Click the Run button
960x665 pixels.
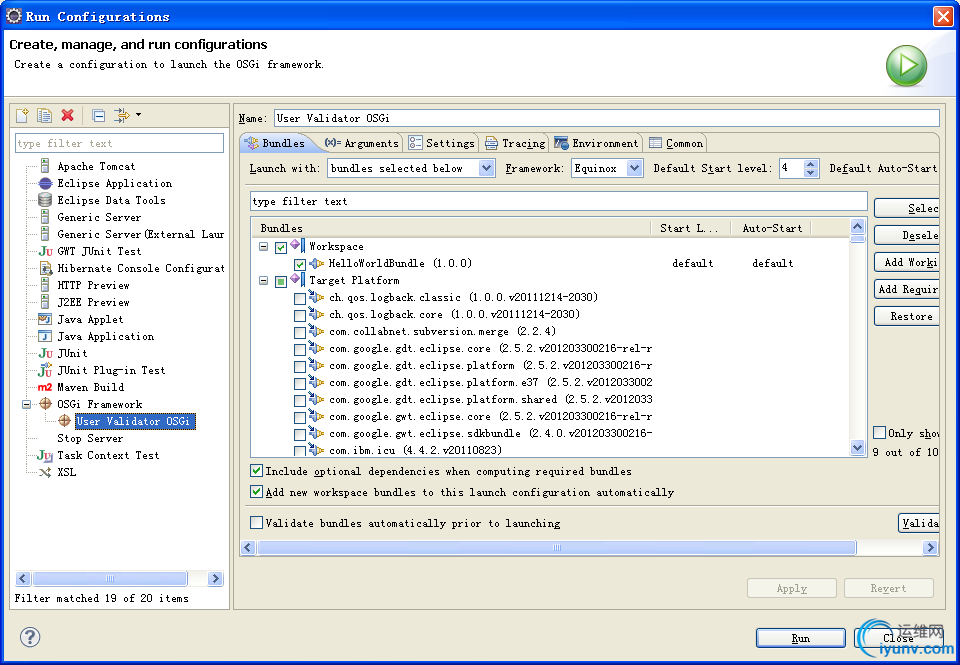(800, 638)
